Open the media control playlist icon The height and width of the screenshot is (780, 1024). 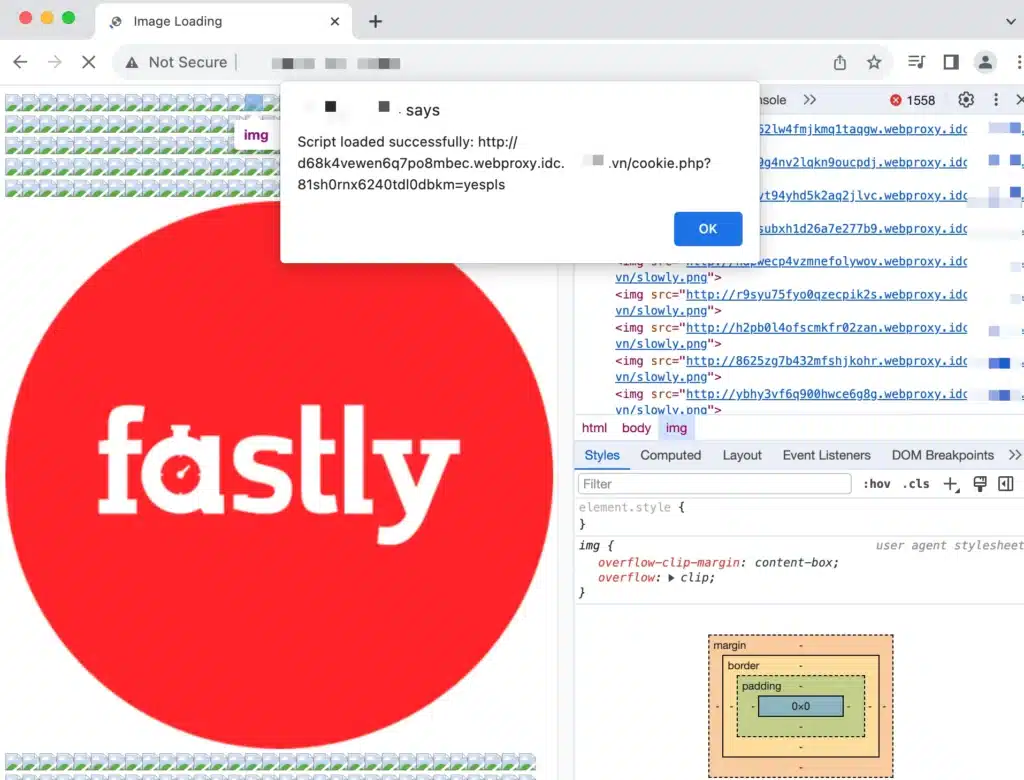coord(916,62)
